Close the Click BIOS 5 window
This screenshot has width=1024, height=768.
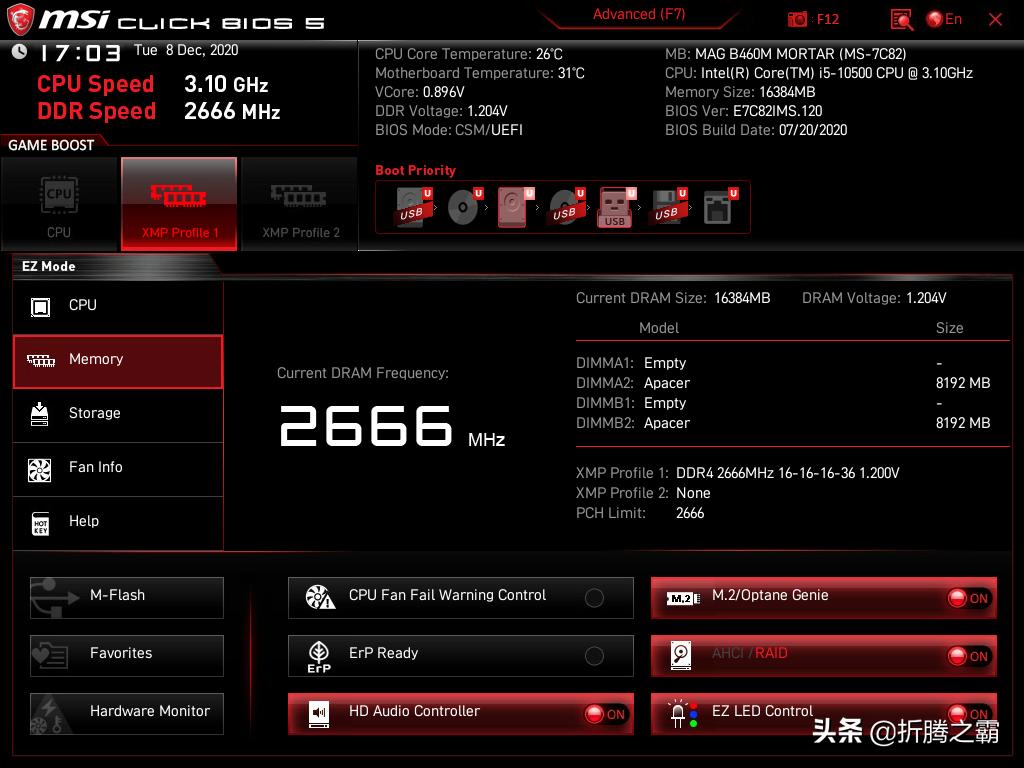coord(995,20)
